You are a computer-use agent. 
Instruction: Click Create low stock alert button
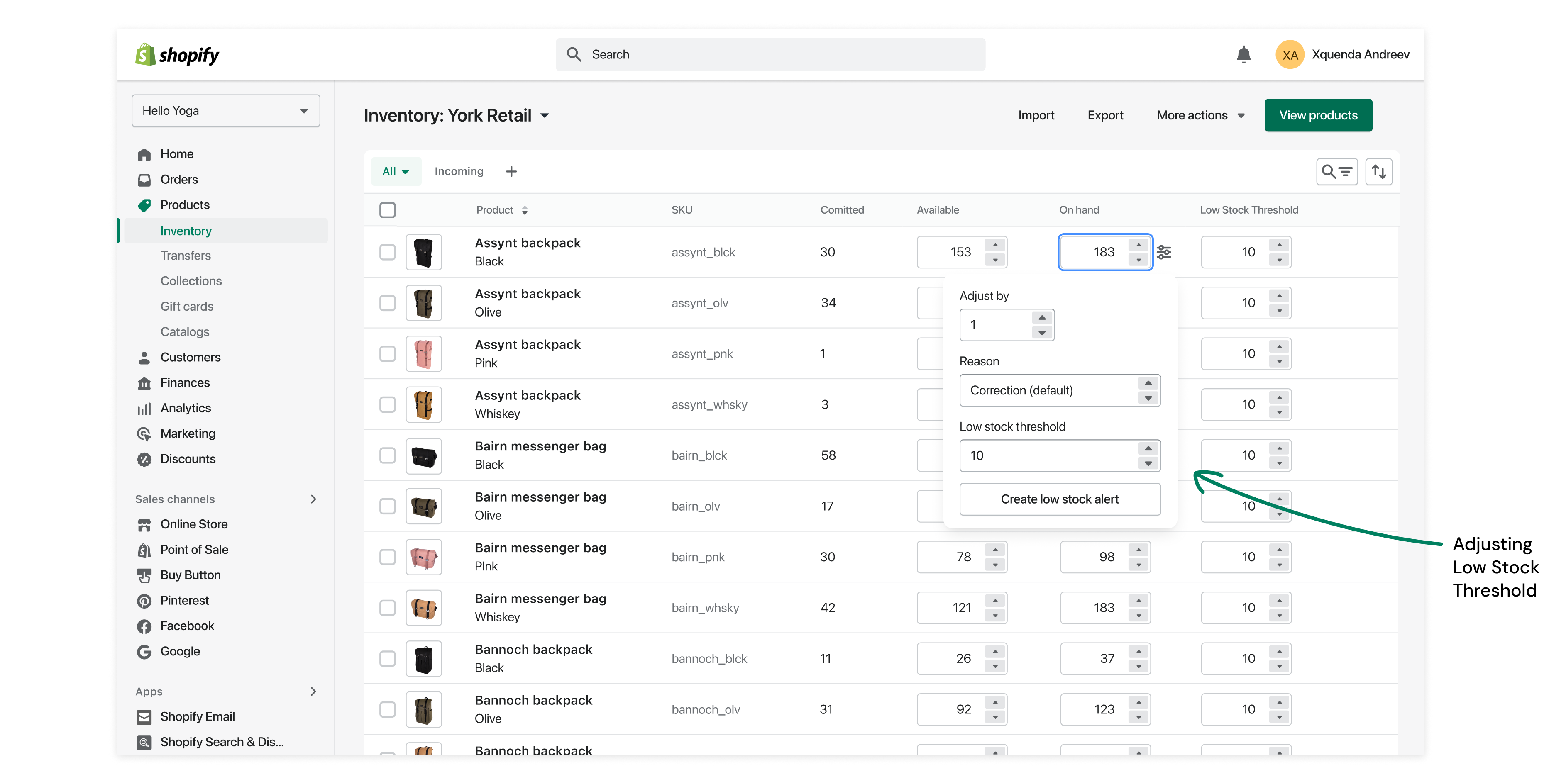[x=1059, y=499]
